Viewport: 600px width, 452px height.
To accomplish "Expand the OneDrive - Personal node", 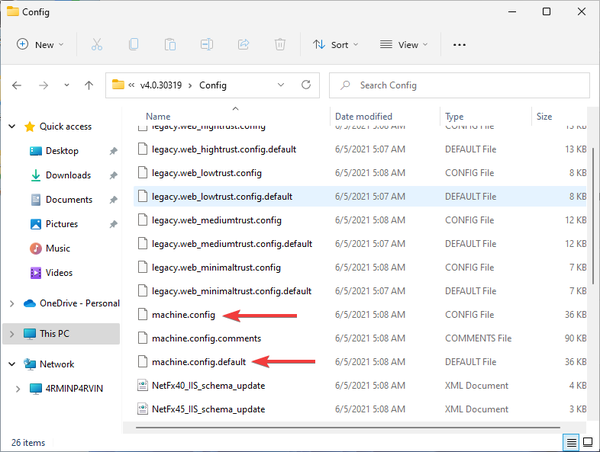I will (12, 304).
